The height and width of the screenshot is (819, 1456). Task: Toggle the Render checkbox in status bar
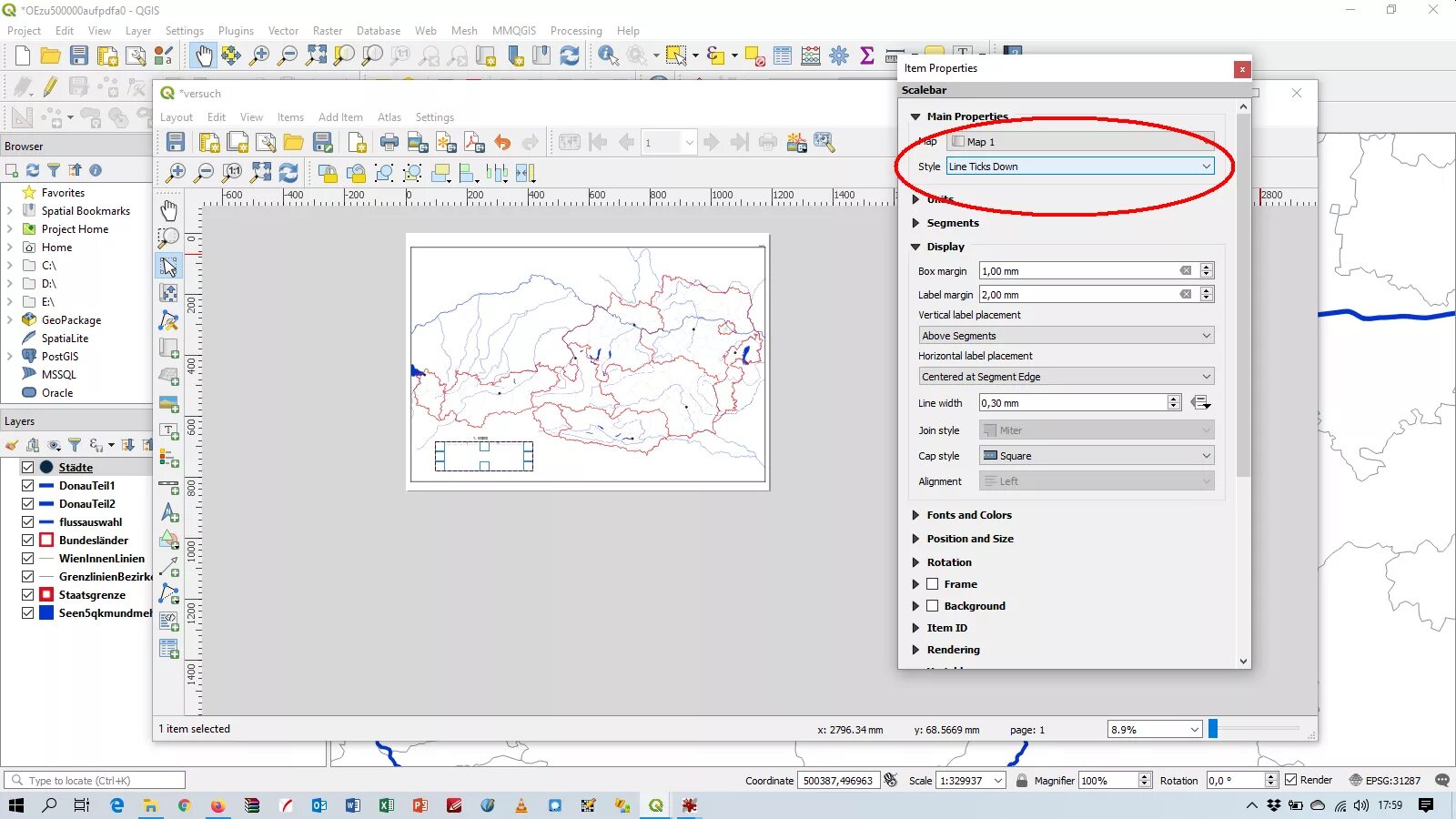point(1290,780)
